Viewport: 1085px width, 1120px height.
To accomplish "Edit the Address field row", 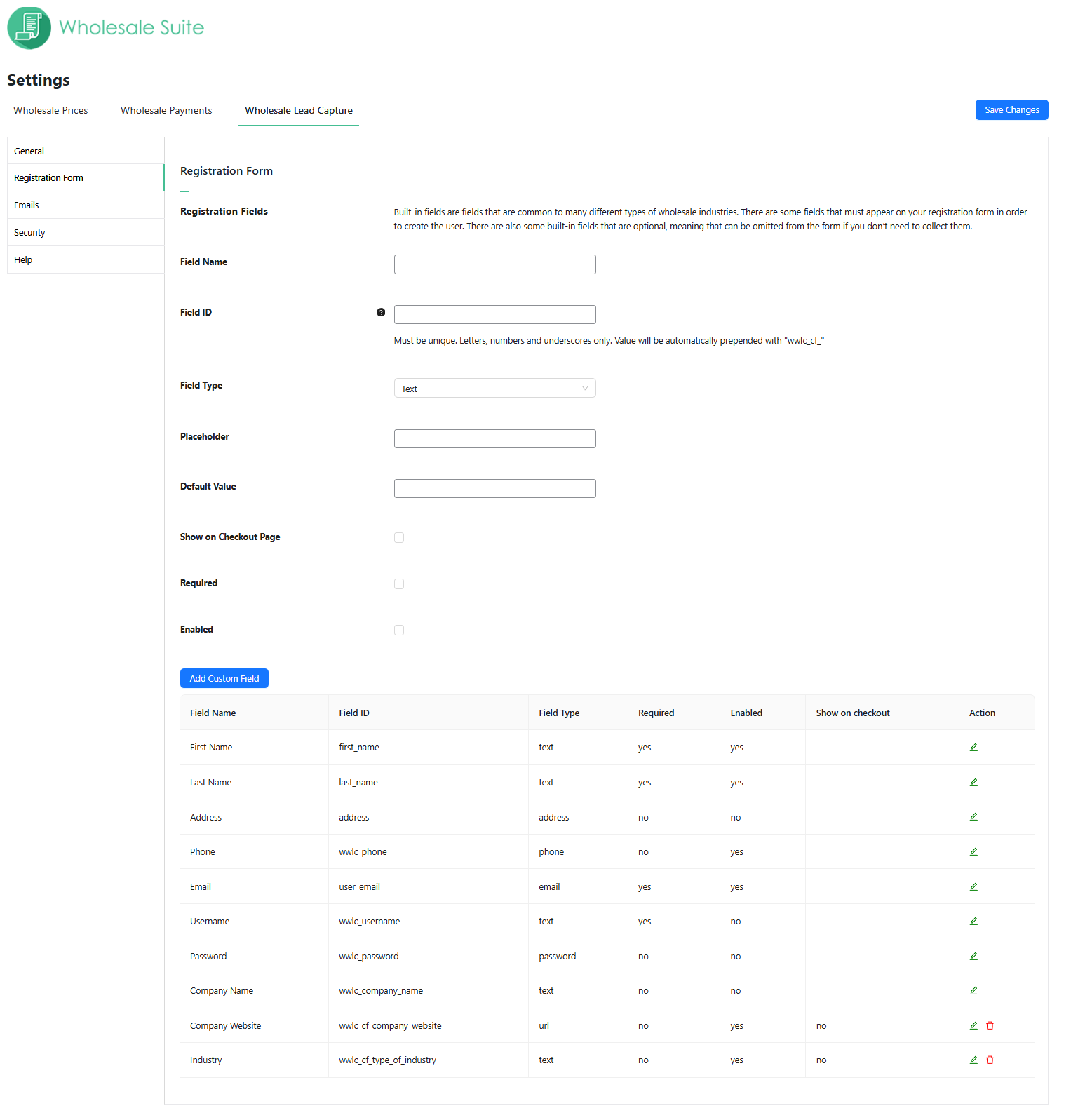I will click(973, 817).
